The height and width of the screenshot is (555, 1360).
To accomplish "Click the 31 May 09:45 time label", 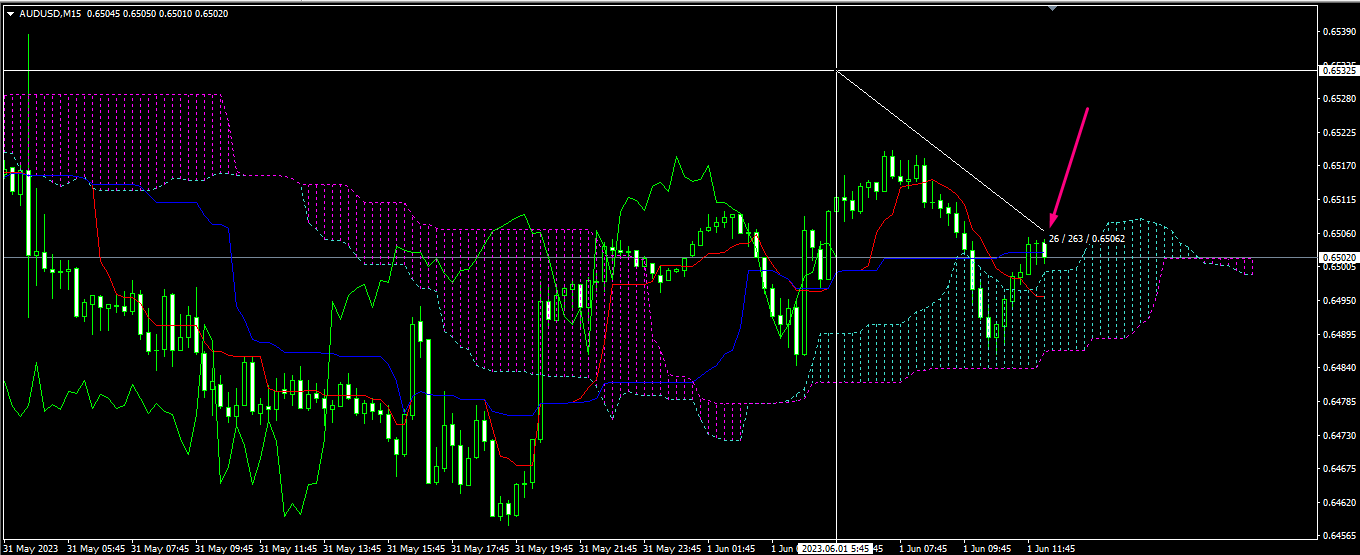I will [224, 549].
